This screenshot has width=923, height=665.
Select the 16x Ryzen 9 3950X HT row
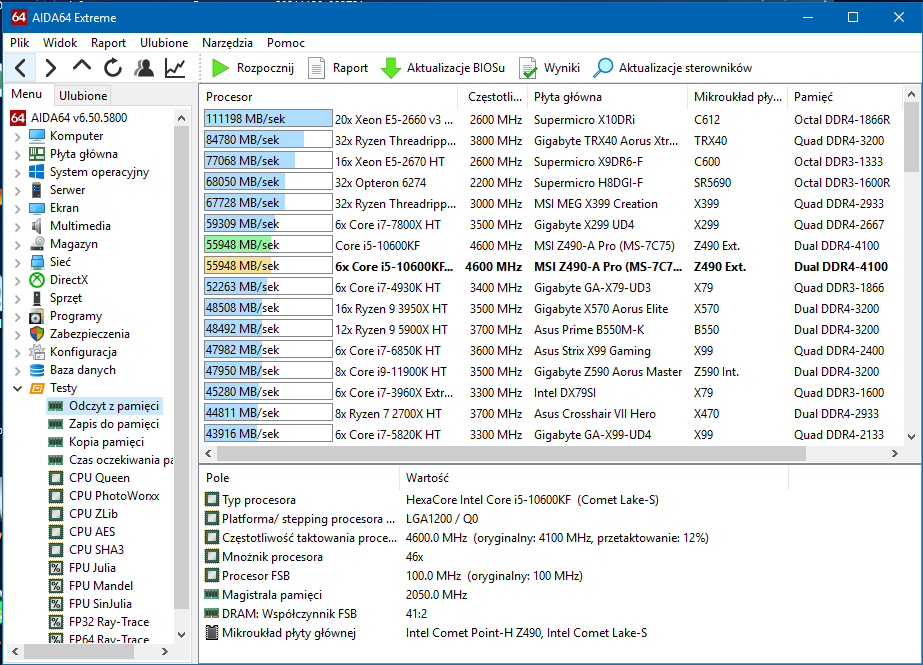[x=551, y=308]
